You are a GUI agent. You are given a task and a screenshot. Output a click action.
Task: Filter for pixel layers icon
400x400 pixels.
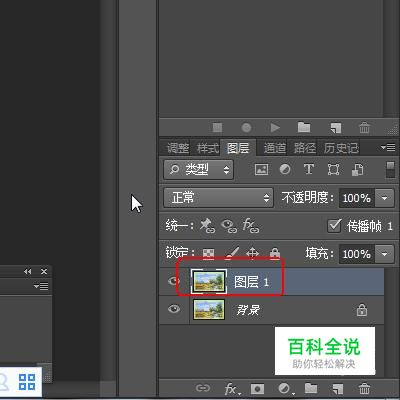pyautogui.click(x=261, y=169)
